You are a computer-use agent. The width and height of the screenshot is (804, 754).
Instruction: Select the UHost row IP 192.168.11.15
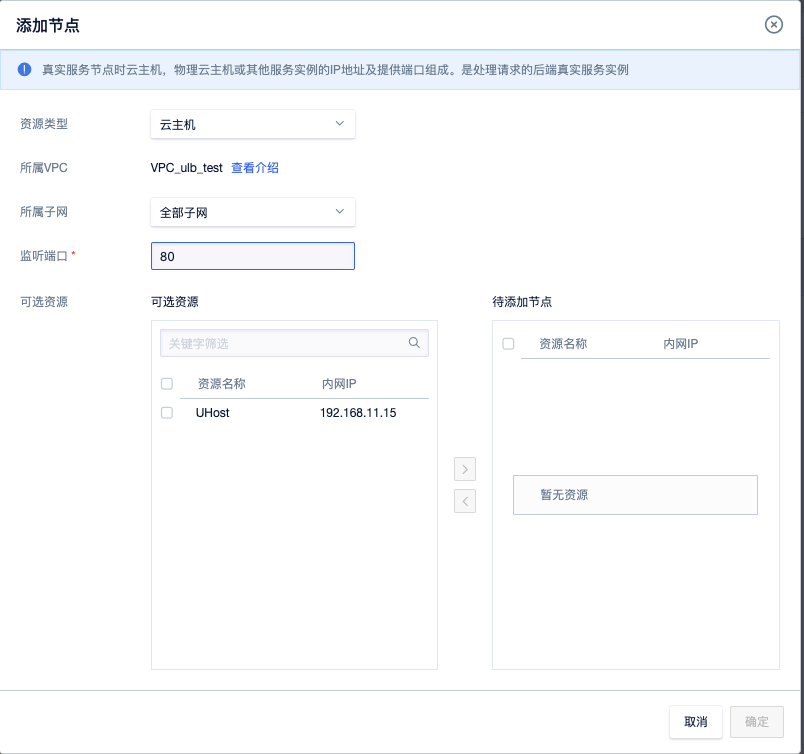[358, 412]
